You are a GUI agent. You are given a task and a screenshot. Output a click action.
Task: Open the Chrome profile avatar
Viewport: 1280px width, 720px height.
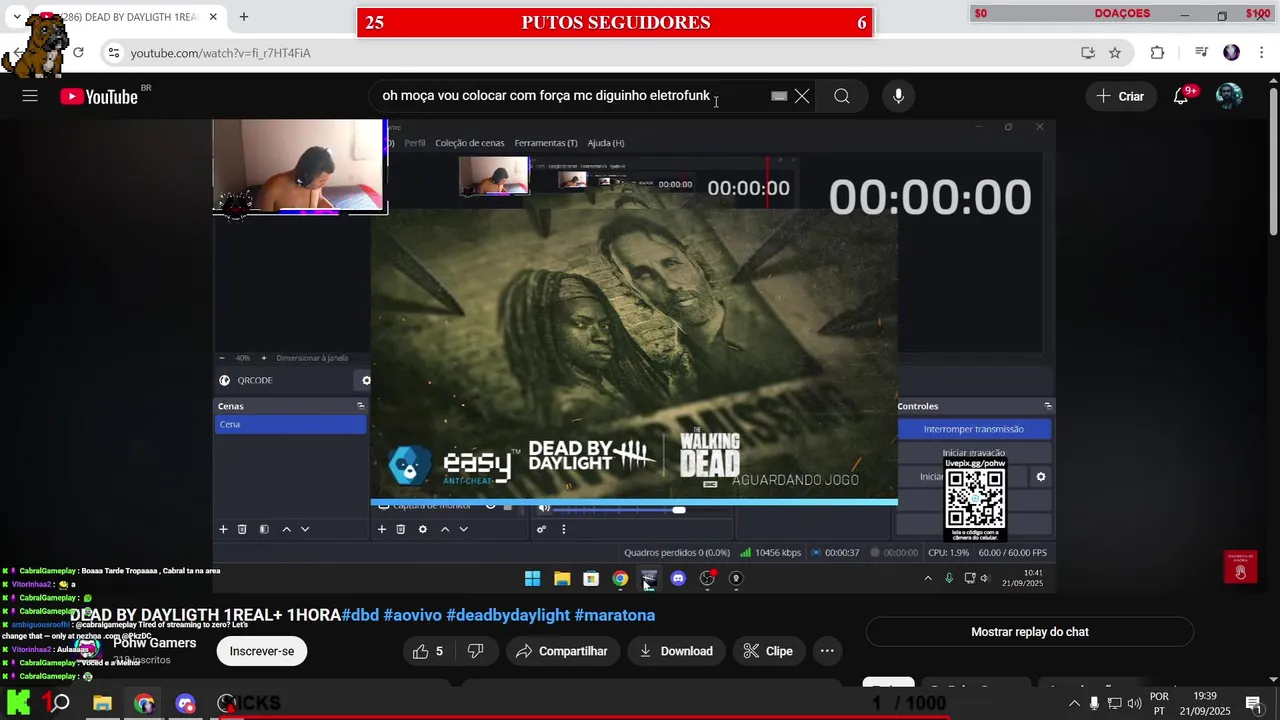(x=1232, y=52)
